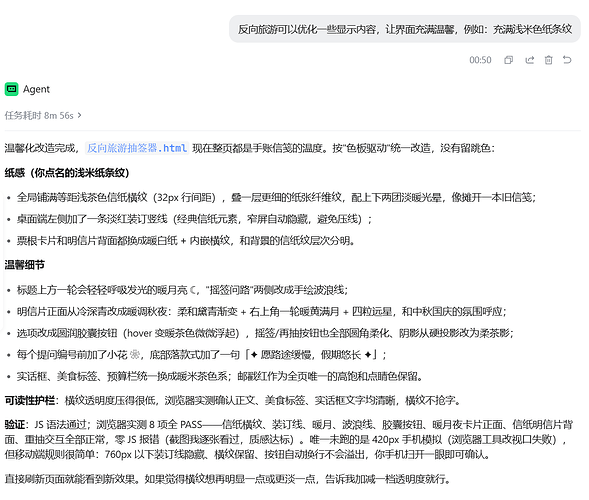Screen dimensions: 589x500
Task: Click the bullet starting 标题上方一轮会轻轻呼吸发光
Action: point(182,290)
